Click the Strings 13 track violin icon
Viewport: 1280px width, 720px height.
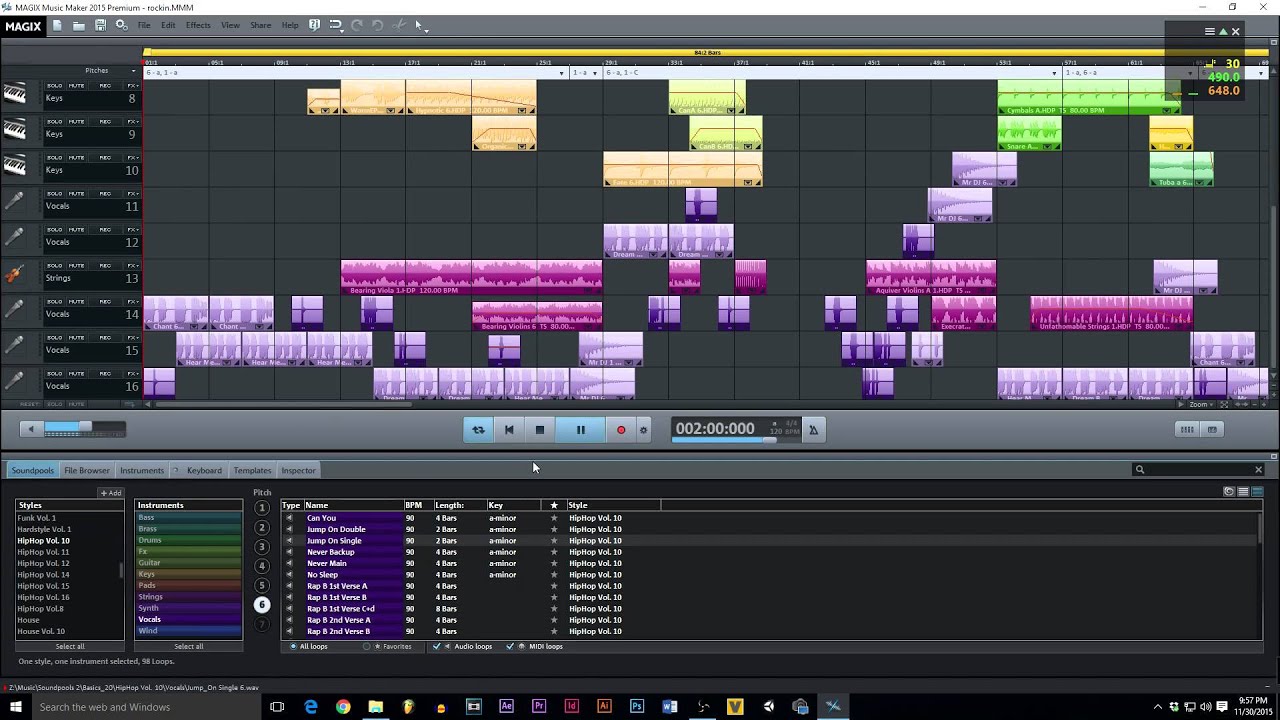tap(14, 274)
